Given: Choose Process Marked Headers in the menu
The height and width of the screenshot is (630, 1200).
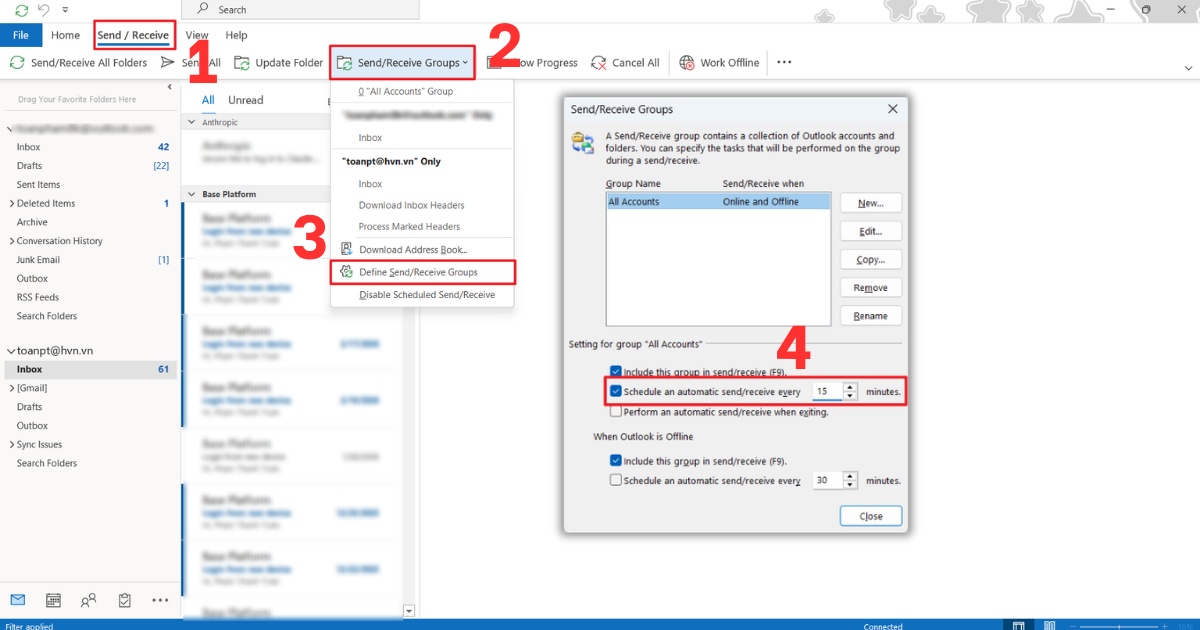Looking at the screenshot, I should coord(409,226).
